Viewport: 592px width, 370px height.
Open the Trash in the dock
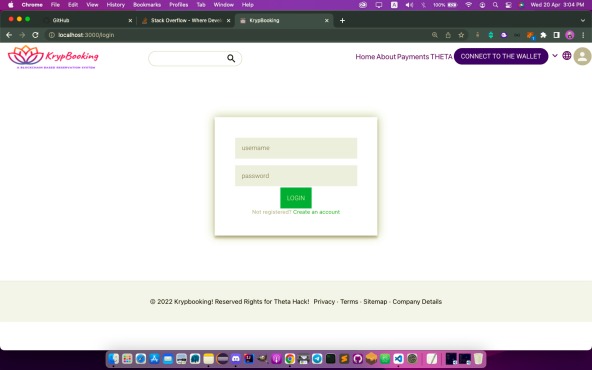coord(478,358)
